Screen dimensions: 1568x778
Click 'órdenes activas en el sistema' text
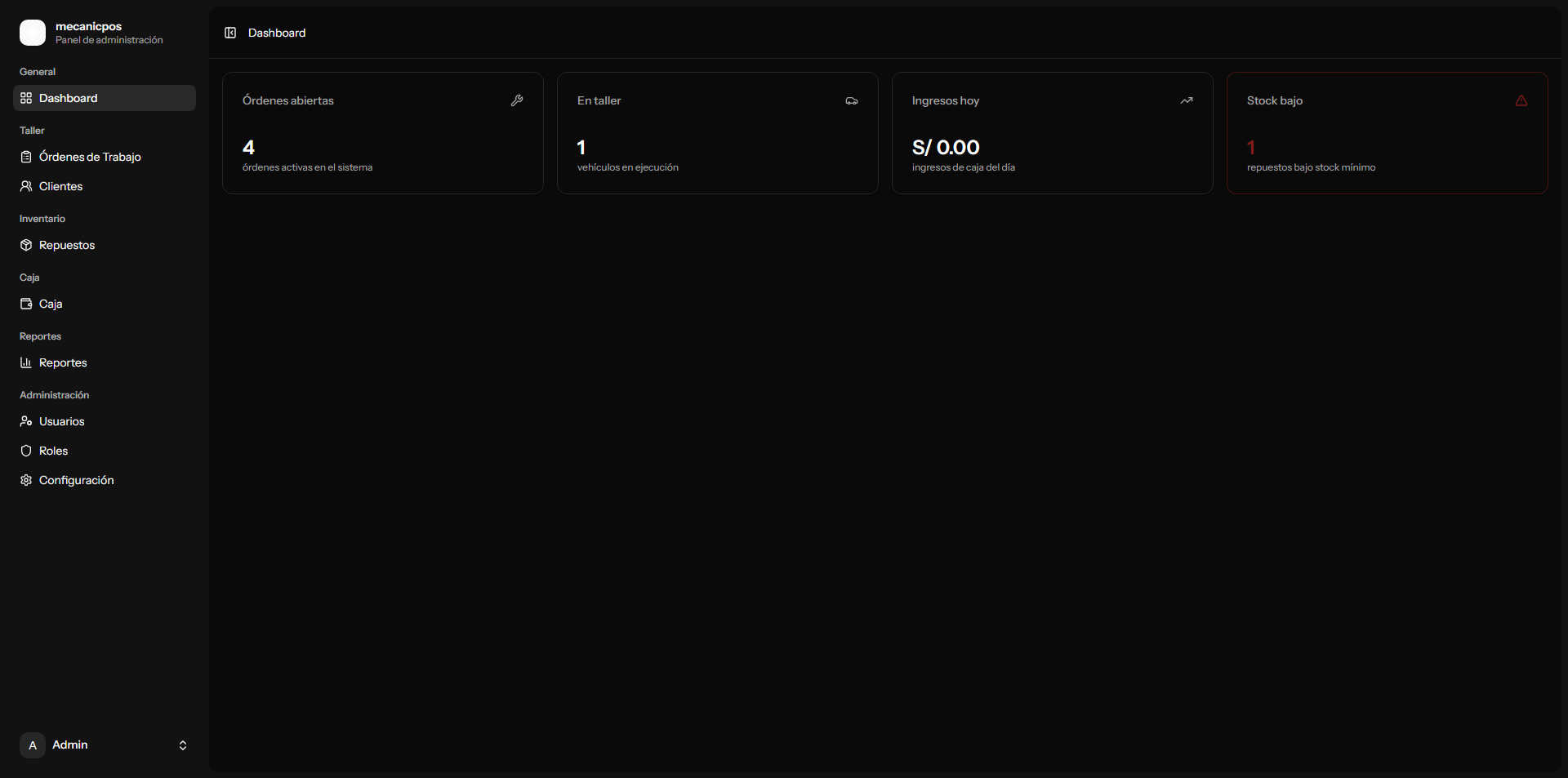[307, 167]
